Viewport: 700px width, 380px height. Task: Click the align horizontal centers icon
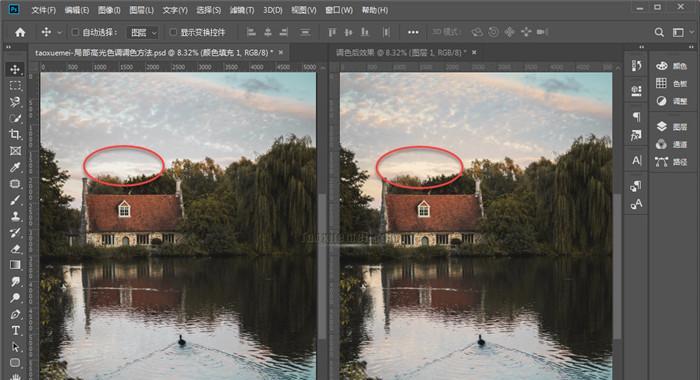click(x=268, y=32)
